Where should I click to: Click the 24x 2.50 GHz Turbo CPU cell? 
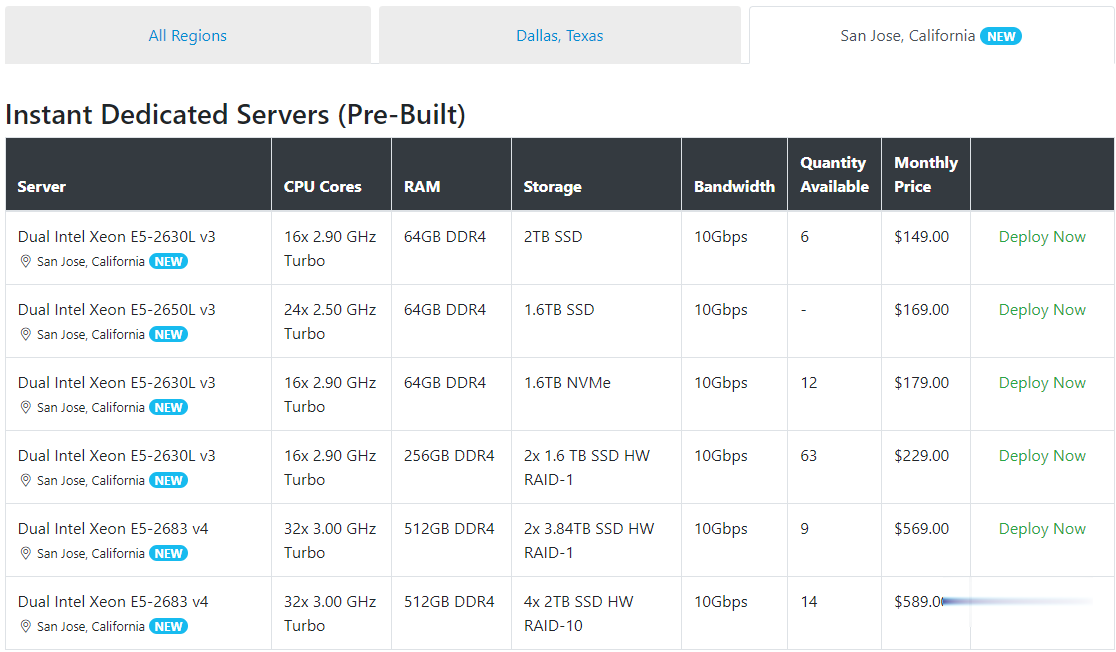[330, 322]
